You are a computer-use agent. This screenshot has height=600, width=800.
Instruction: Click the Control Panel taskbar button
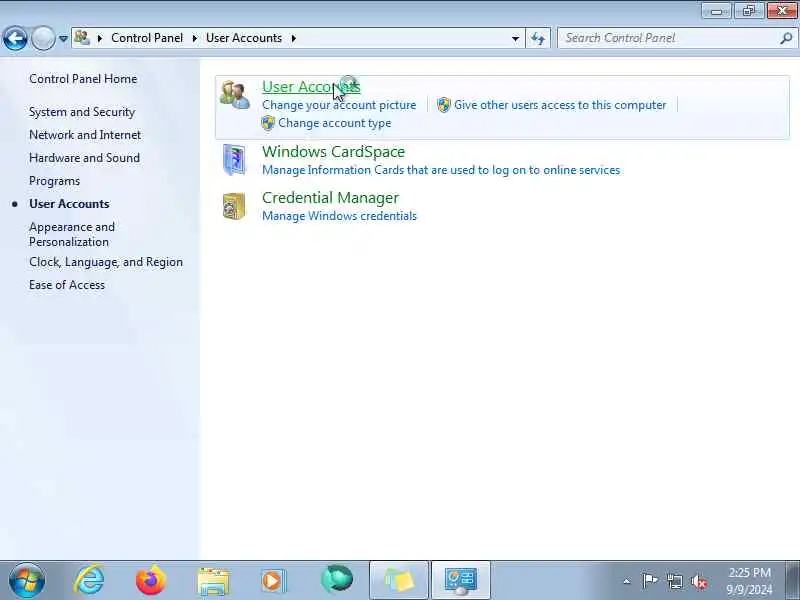(x=461, y=580)
